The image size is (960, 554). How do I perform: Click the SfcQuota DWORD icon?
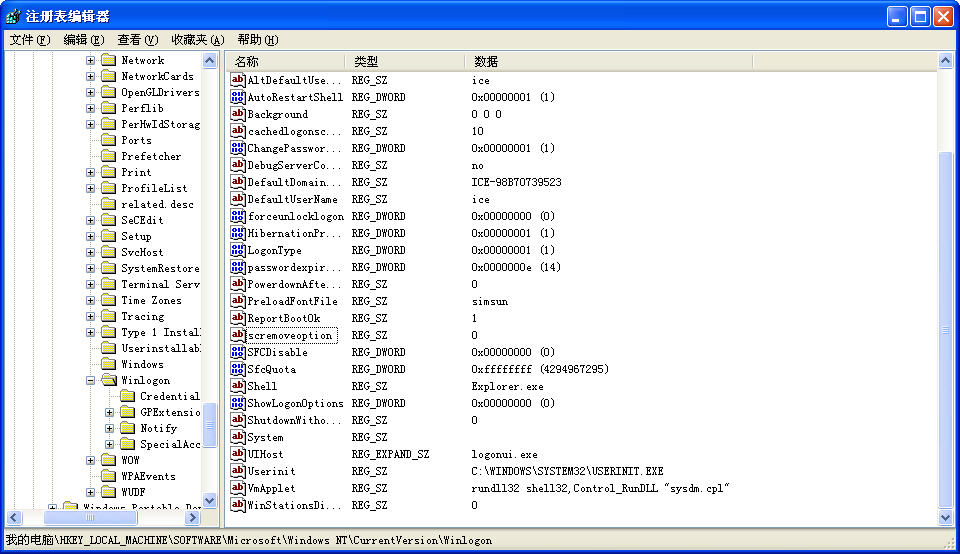238,369
